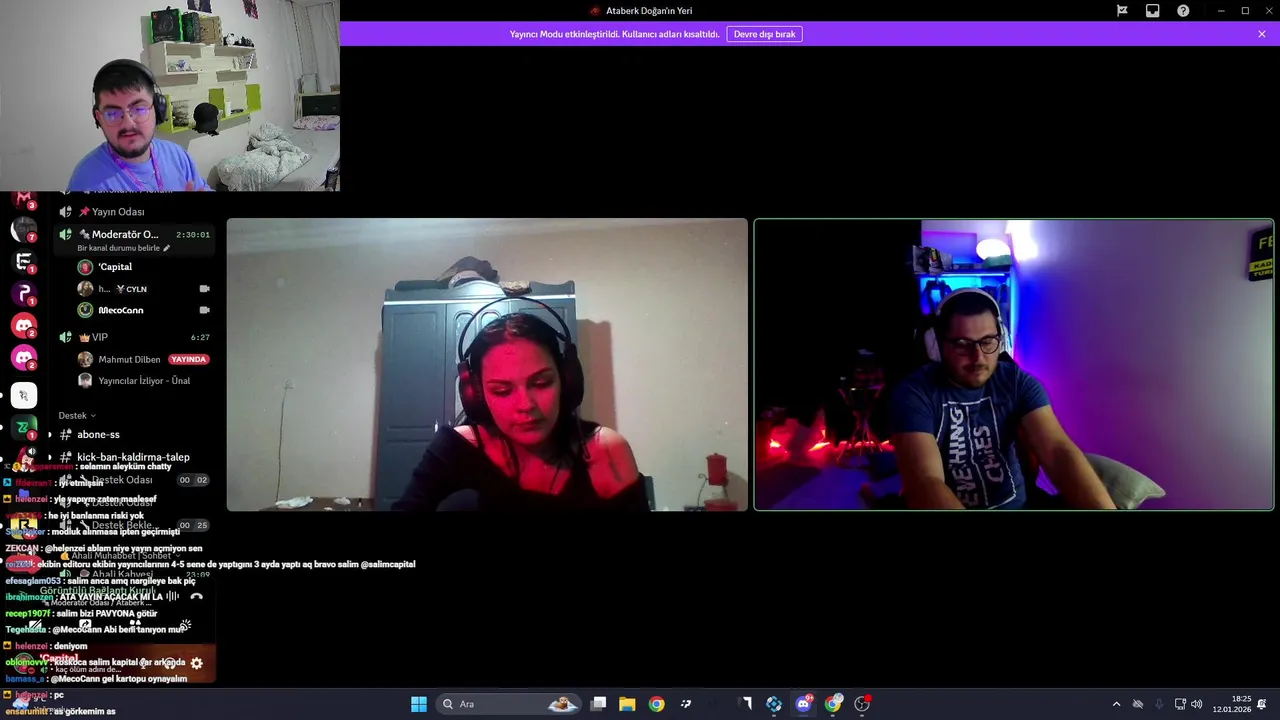Open user settings gear icon

click(196, 663)
